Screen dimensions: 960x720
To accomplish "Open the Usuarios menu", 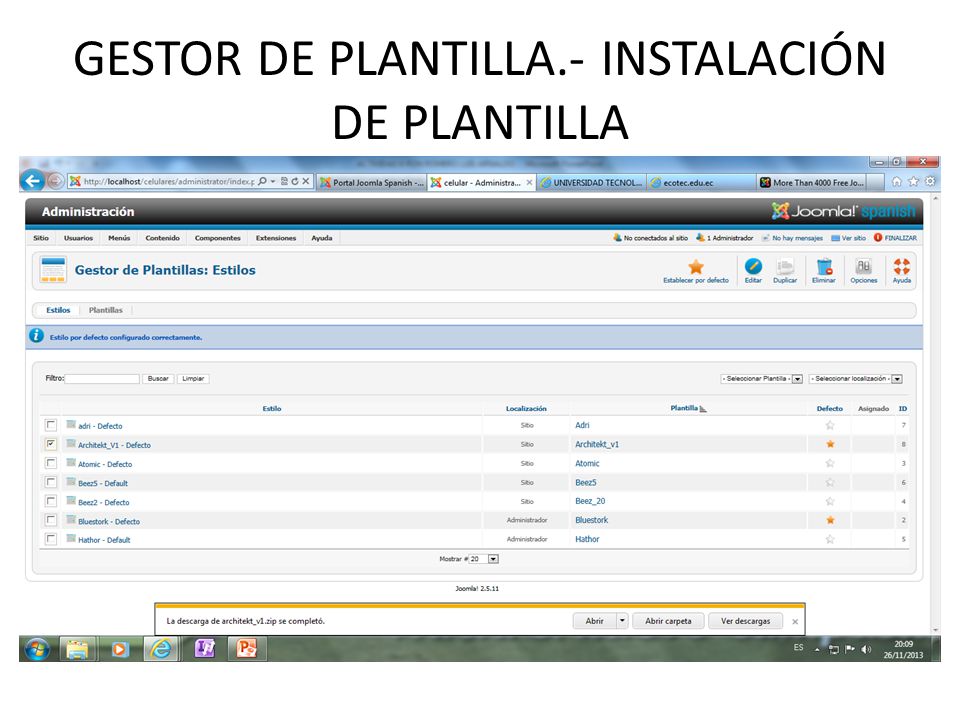I will point(78,238).
